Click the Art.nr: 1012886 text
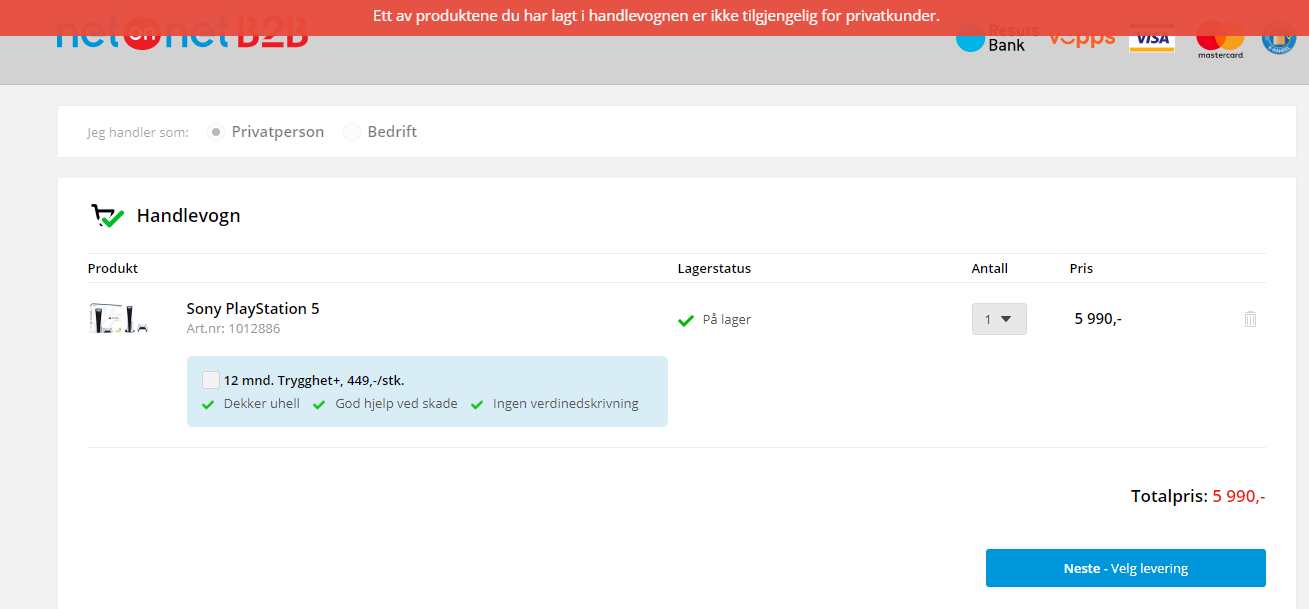 point(233,328)
